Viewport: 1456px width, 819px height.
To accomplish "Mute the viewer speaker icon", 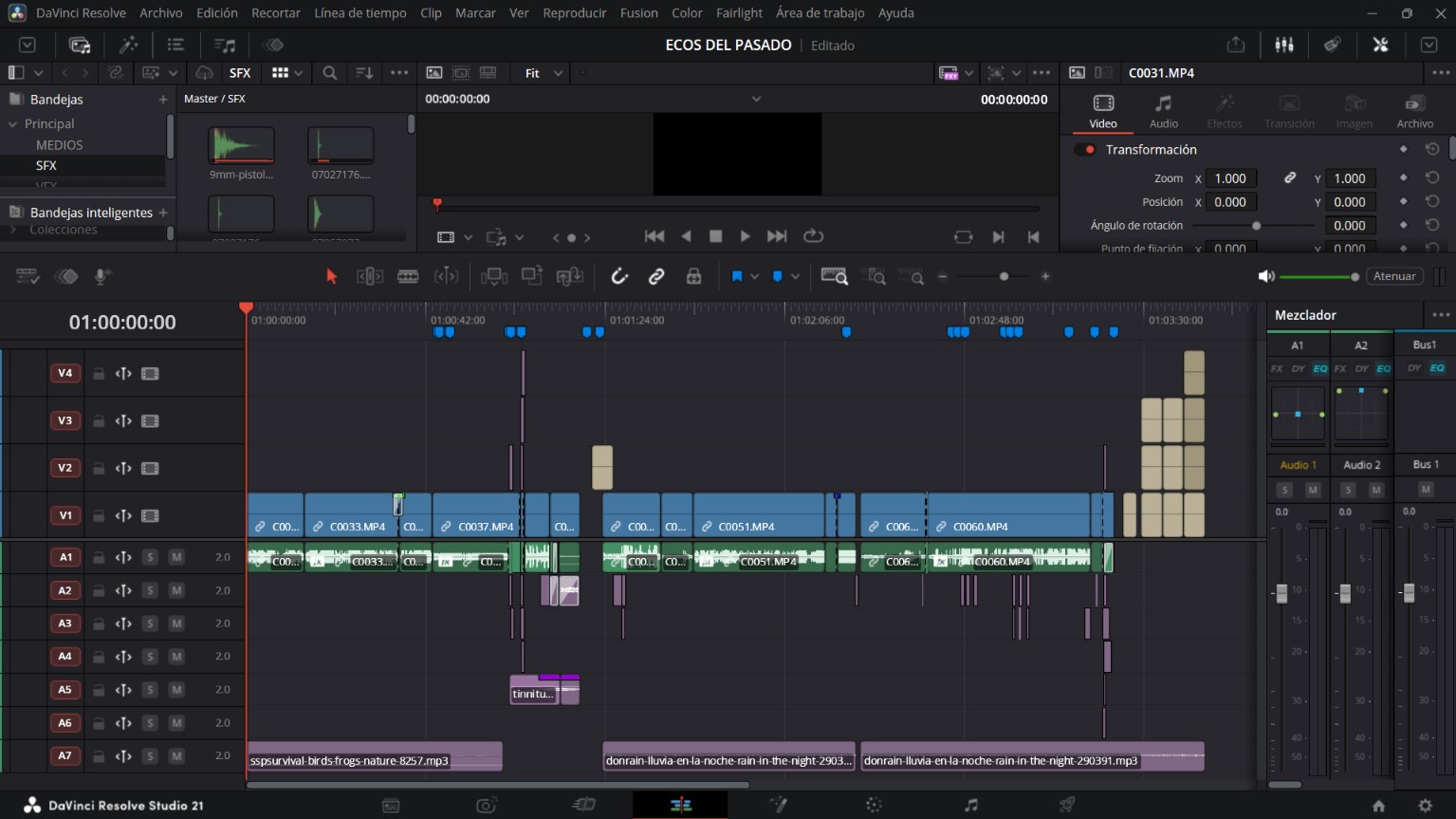I will (1266, 276).
